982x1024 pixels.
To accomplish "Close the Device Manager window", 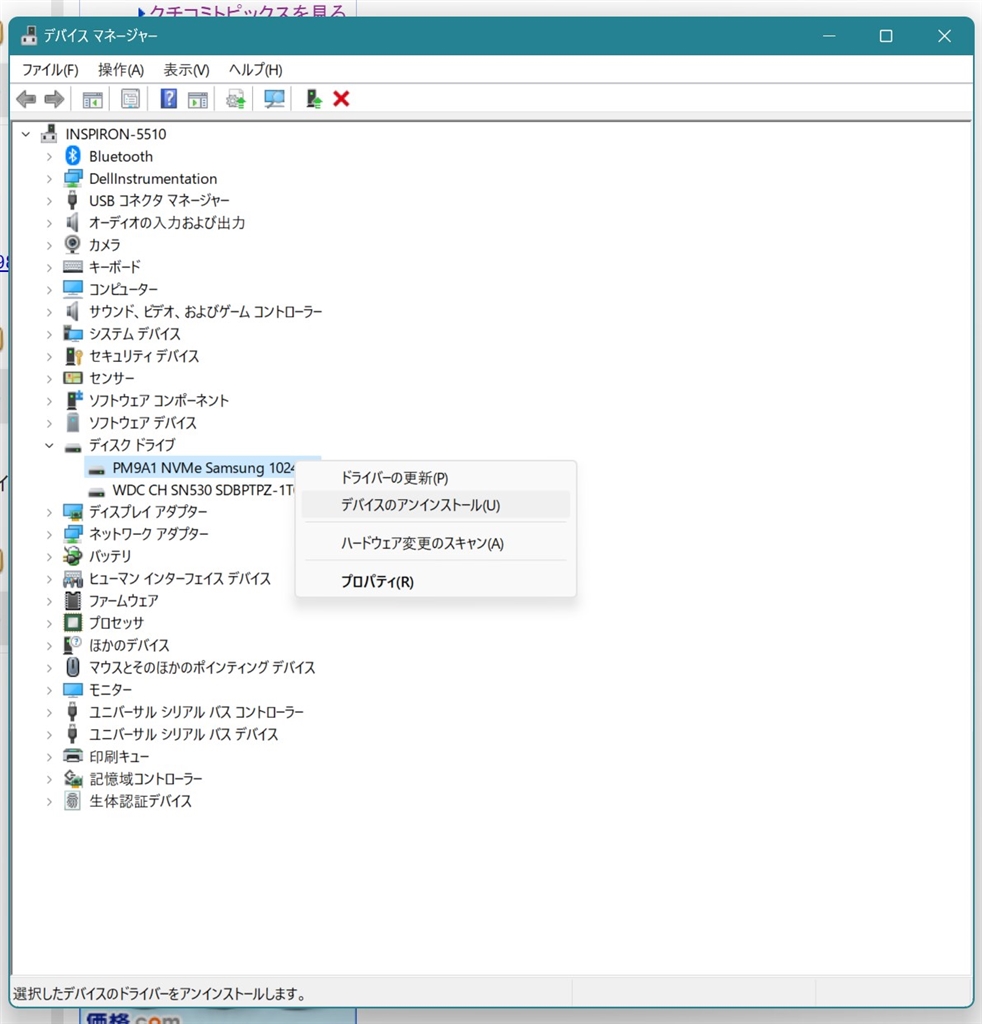I will click(x=944, y=36).
